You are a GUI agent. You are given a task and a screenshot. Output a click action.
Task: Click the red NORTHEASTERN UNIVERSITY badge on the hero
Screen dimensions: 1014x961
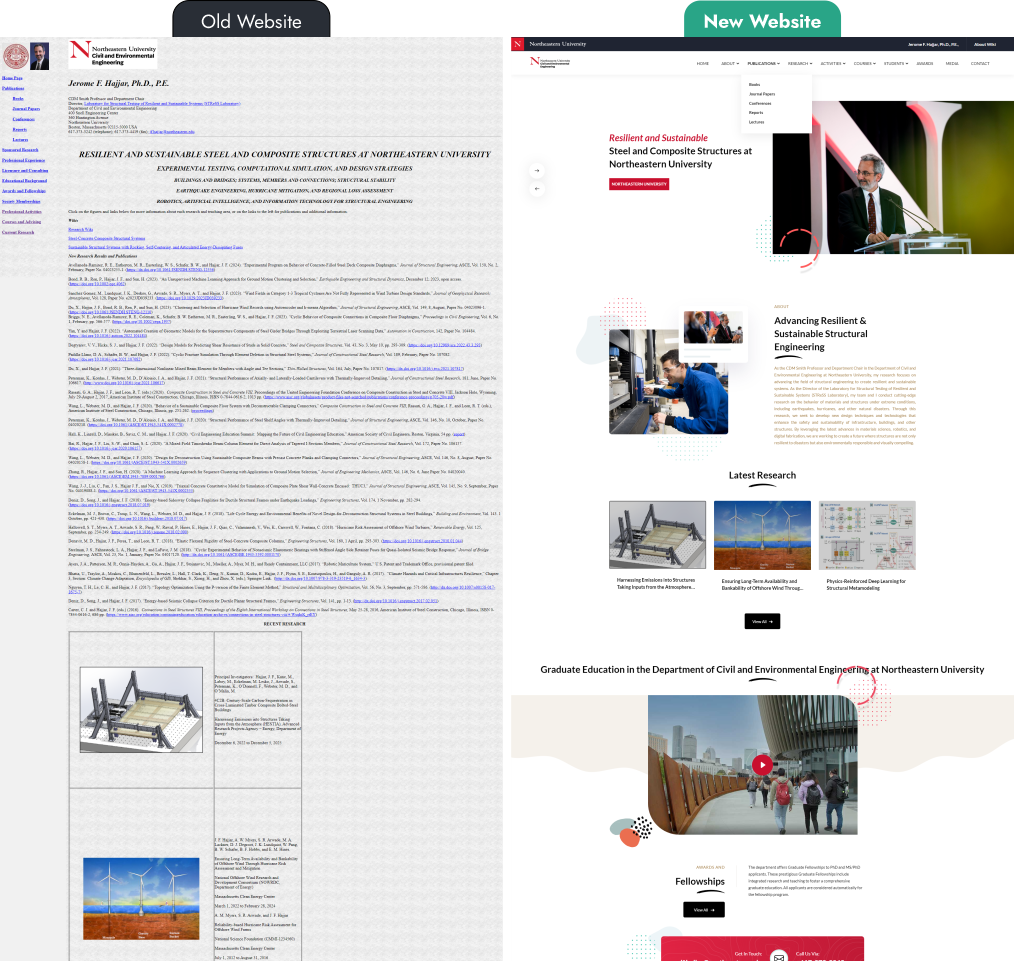tap(638, 184)
